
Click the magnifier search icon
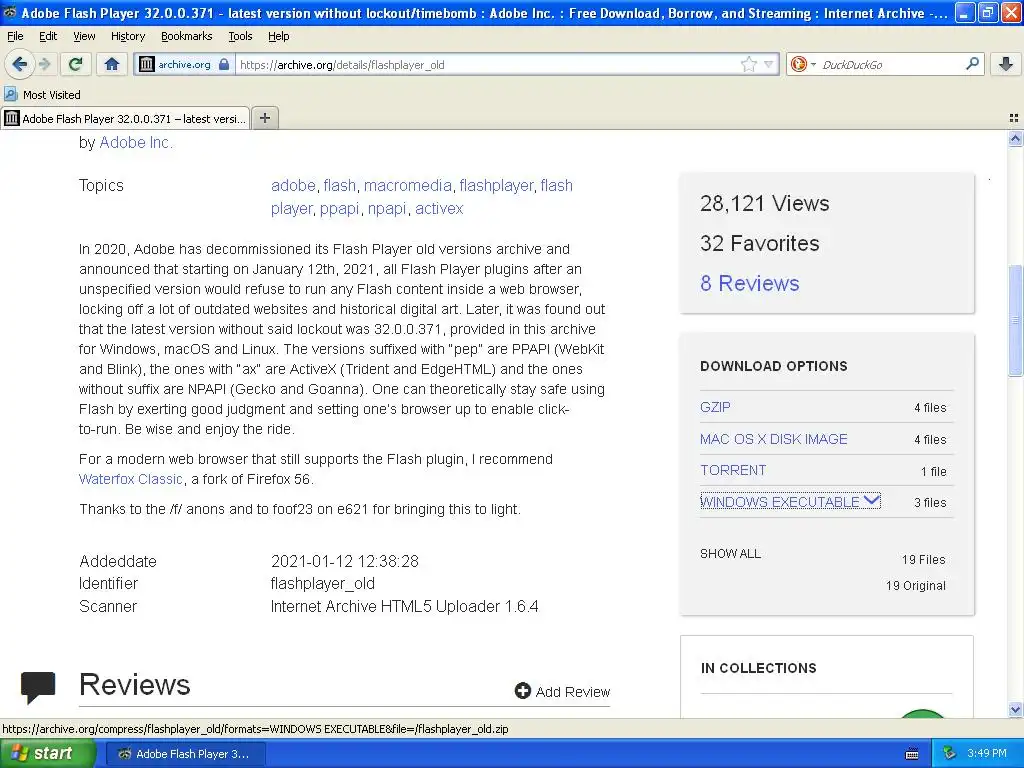(972, 63)
